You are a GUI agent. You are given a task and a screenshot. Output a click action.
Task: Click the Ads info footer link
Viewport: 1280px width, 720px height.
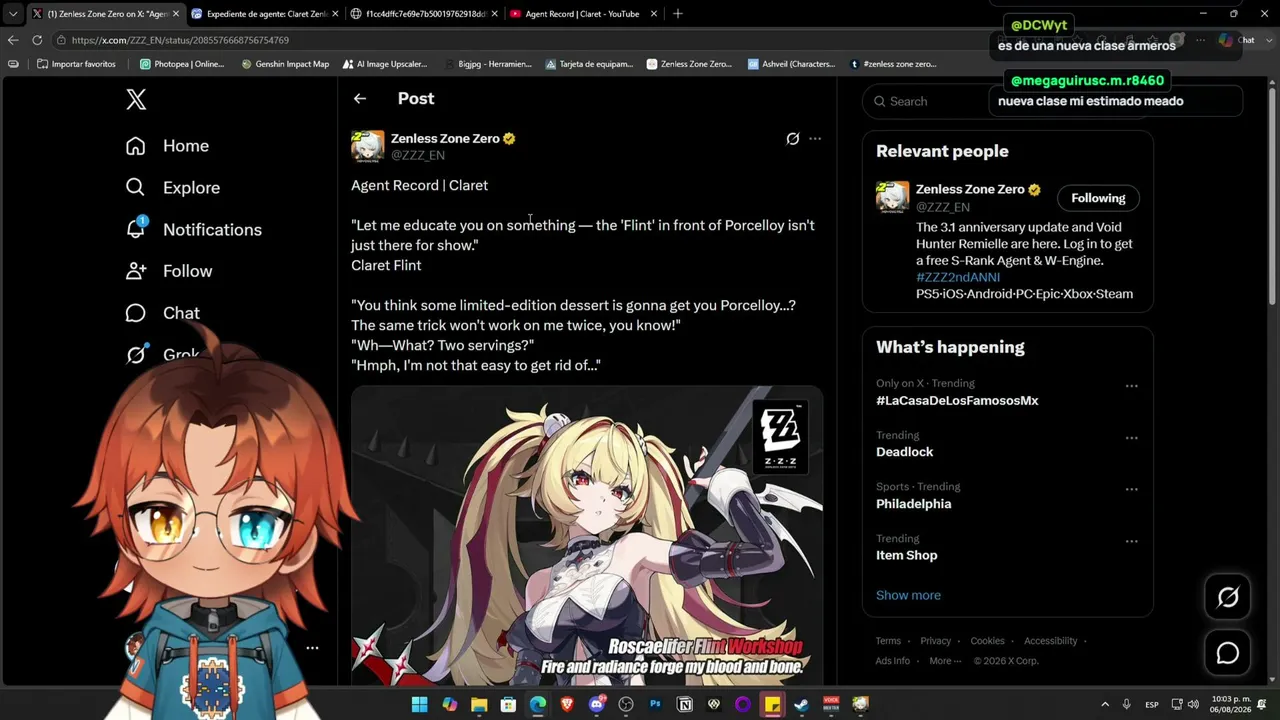coord(893,661)
